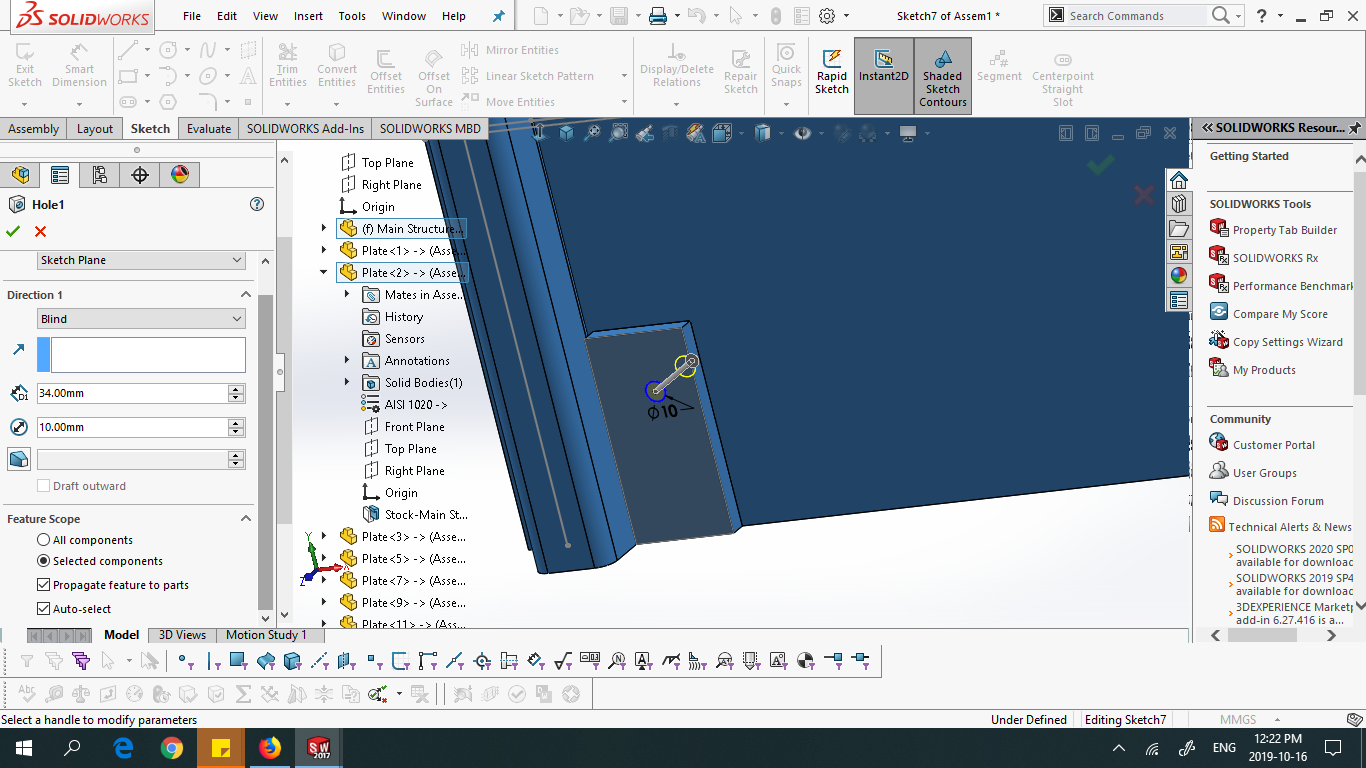Screen dimensions: 1366x768
Task: Open Firefox from the taskbar
Action: [269, 748]
